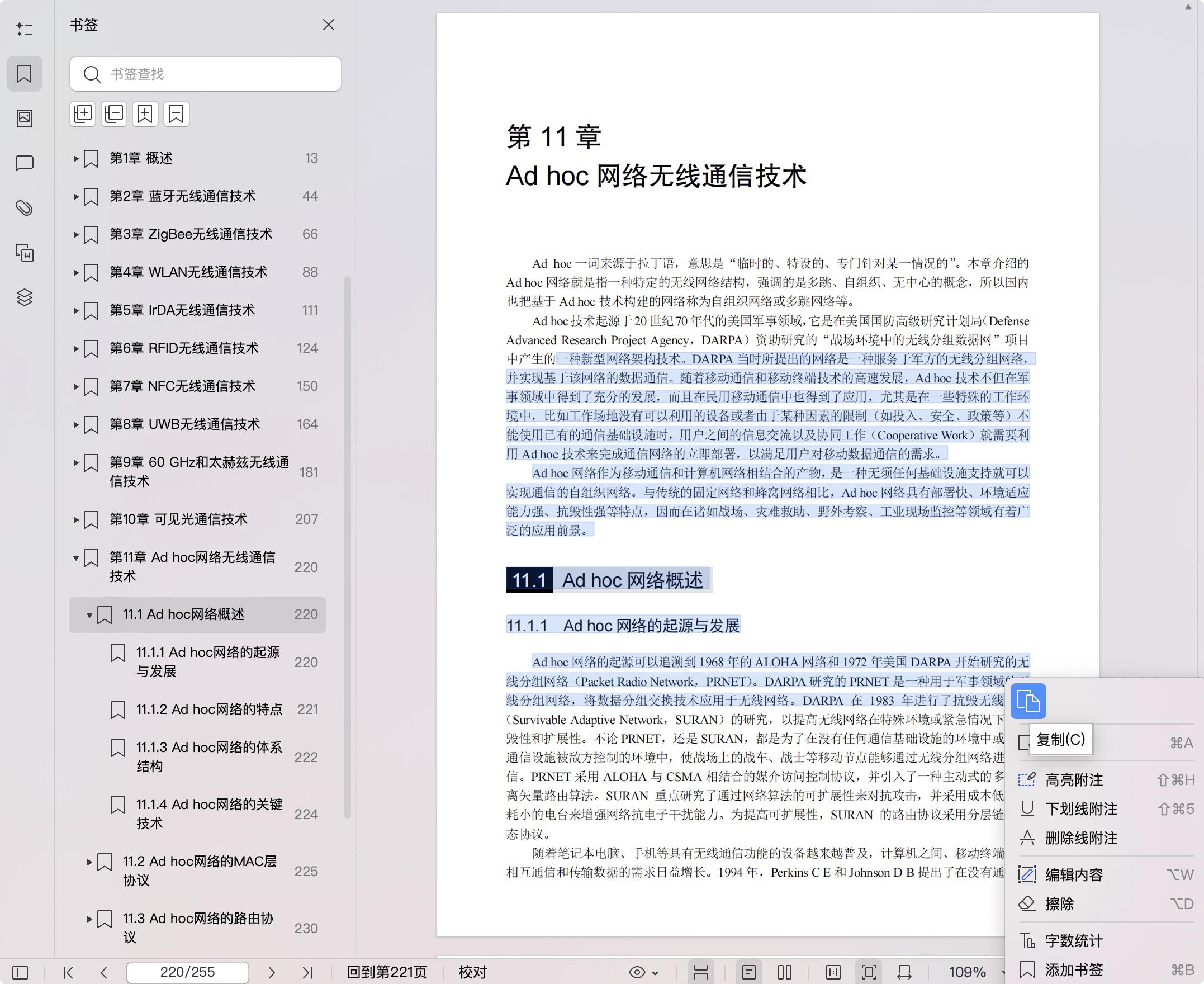The width and height of the screenshot is (1204, 984).
Task: Toggle the sidebar with bottom-left panel icon
Action: [x=20, y=973]
